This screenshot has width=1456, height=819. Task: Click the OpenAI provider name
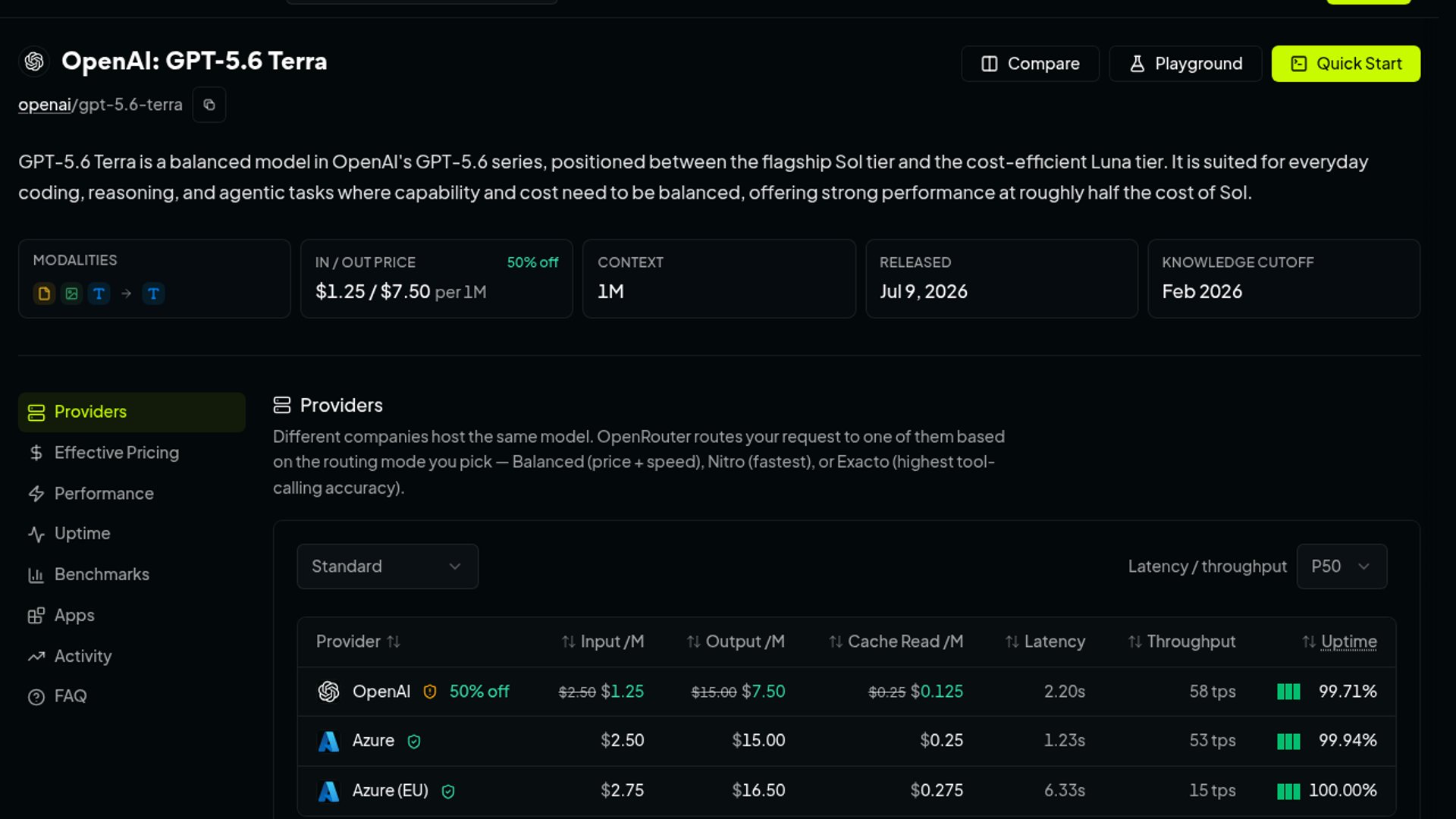[381, 692]
